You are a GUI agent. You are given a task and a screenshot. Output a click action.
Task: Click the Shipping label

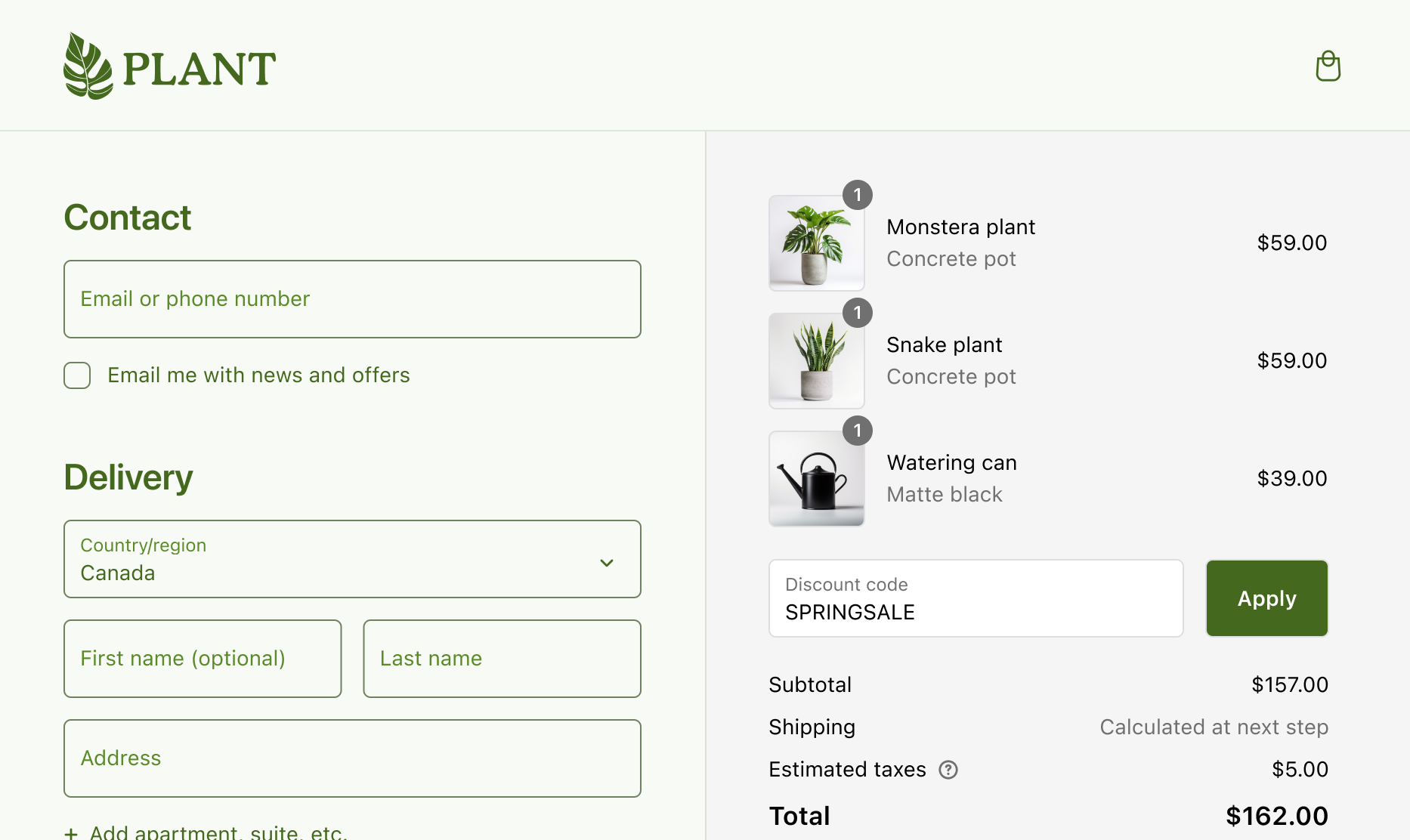pos(812,727)
